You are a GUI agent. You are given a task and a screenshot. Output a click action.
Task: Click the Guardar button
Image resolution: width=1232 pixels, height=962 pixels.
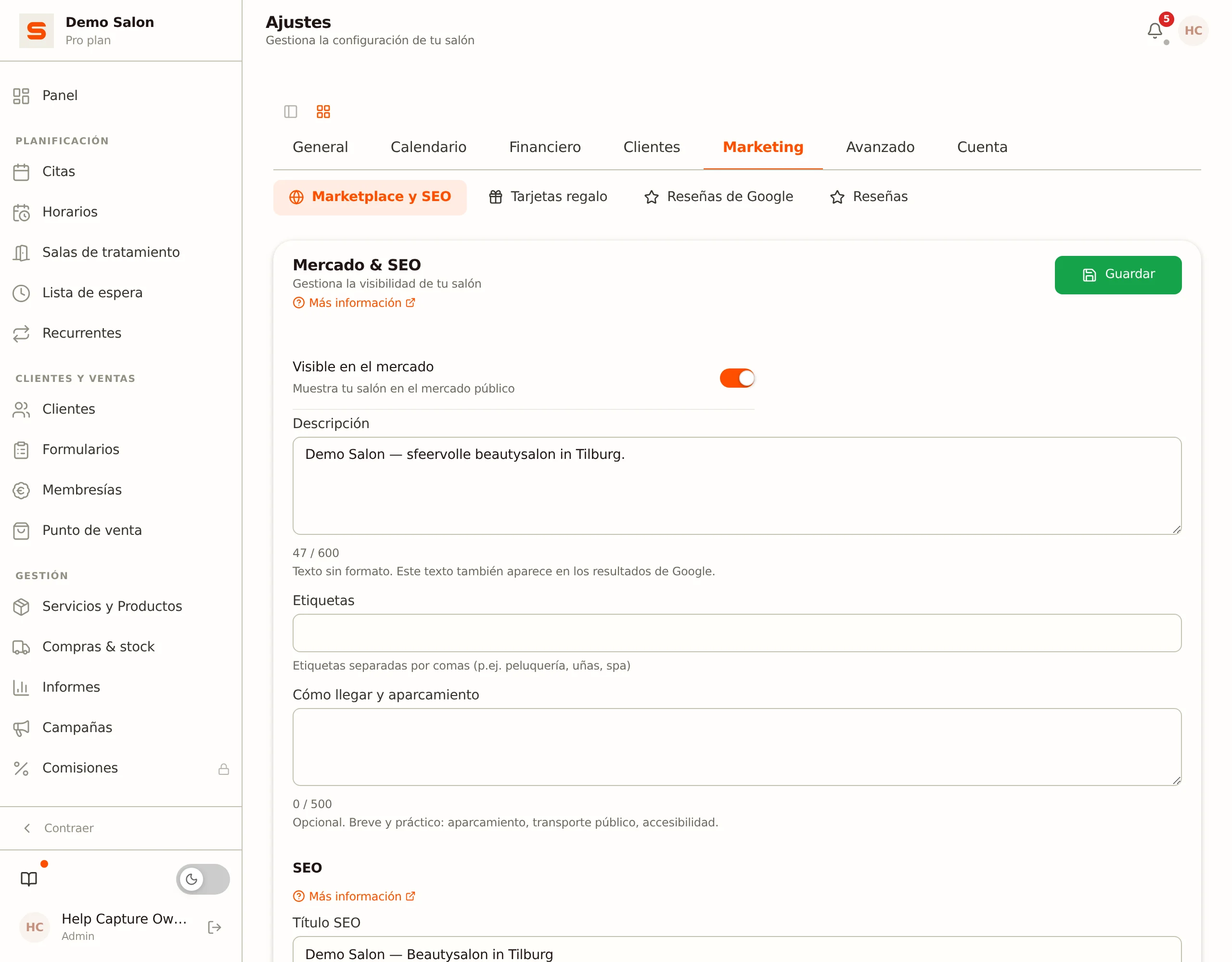(x=1117, y=275)
